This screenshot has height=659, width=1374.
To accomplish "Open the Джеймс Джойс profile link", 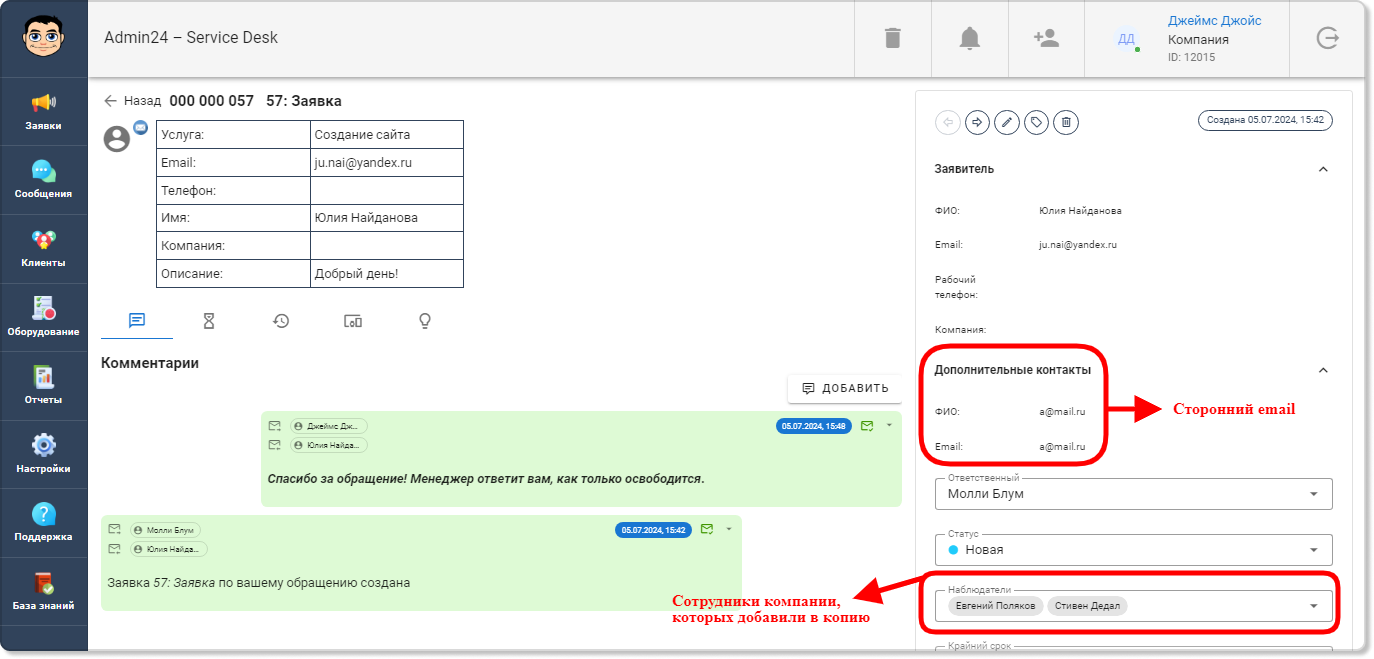I will tap(1214, 21).
